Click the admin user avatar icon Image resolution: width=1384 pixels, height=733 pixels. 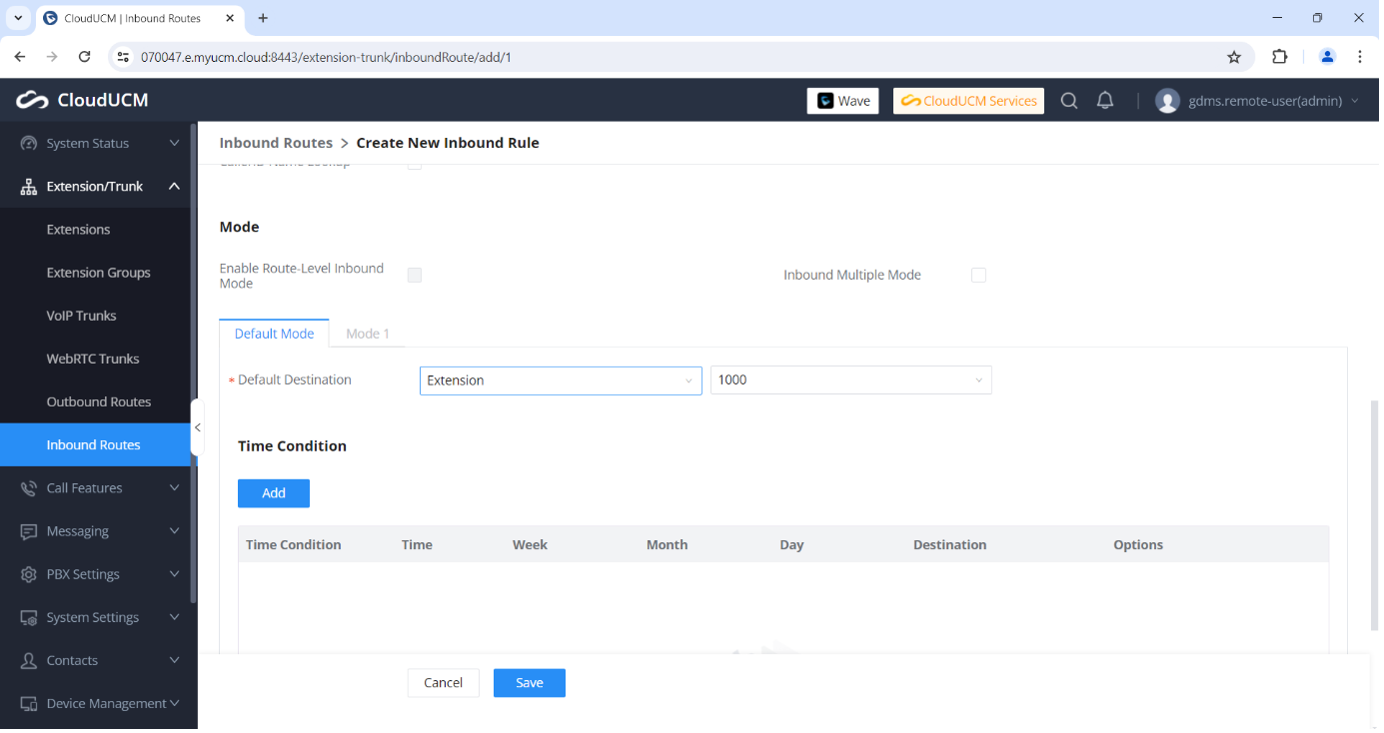(1167, 101)
